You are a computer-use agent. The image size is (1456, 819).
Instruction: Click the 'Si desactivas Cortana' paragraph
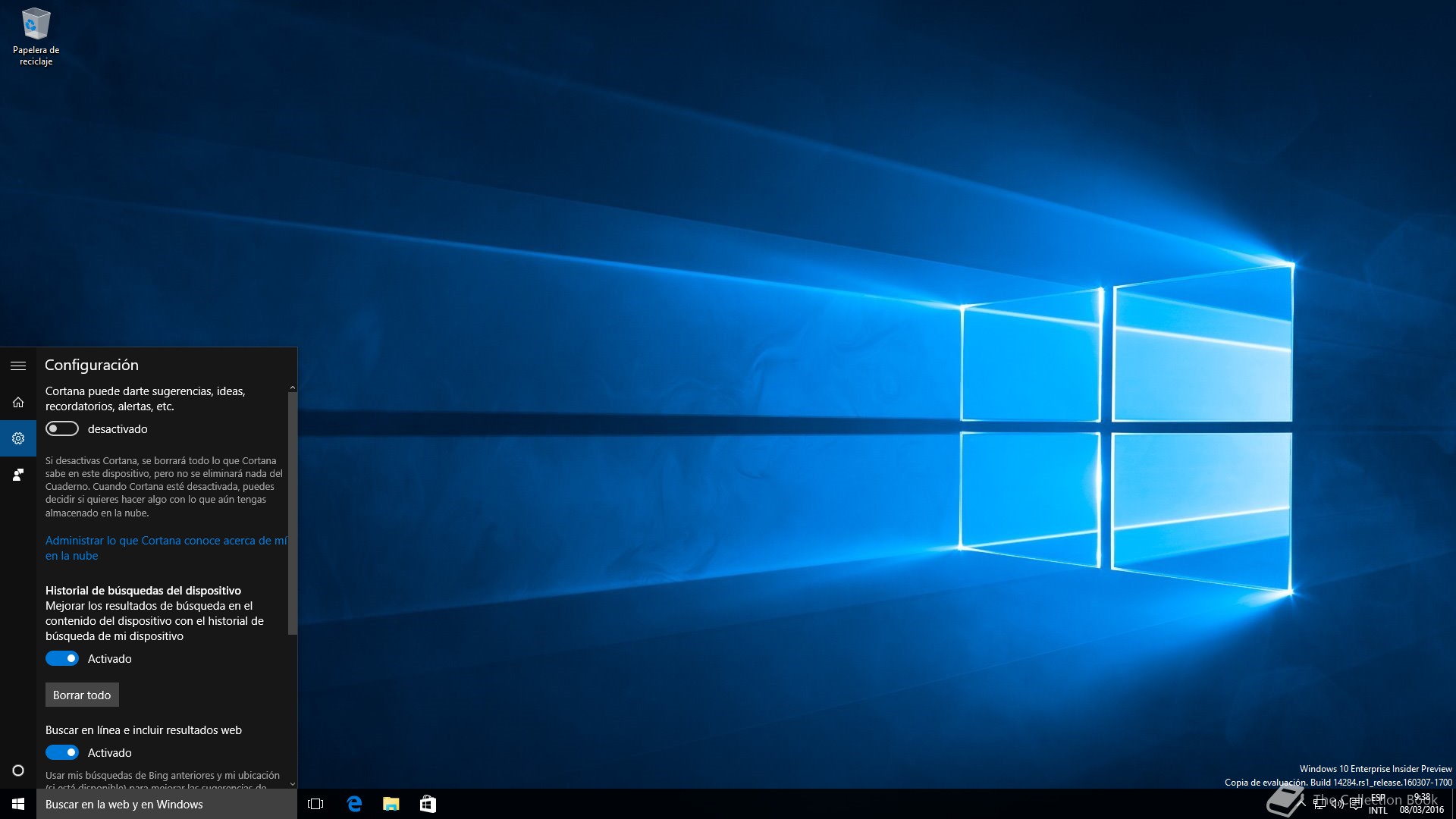click(164, 486)
